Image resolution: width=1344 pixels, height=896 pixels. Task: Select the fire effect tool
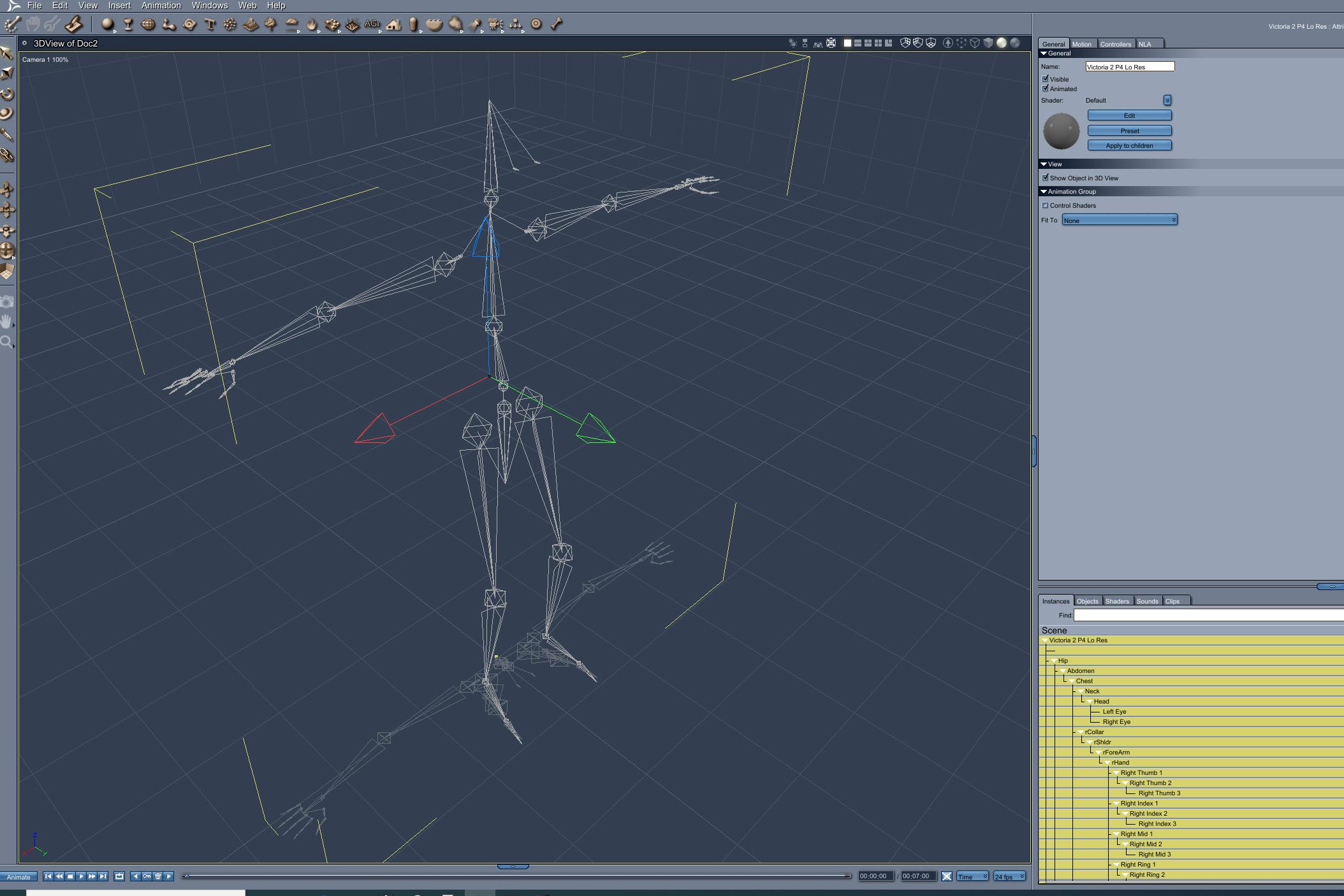coord(312,24)
